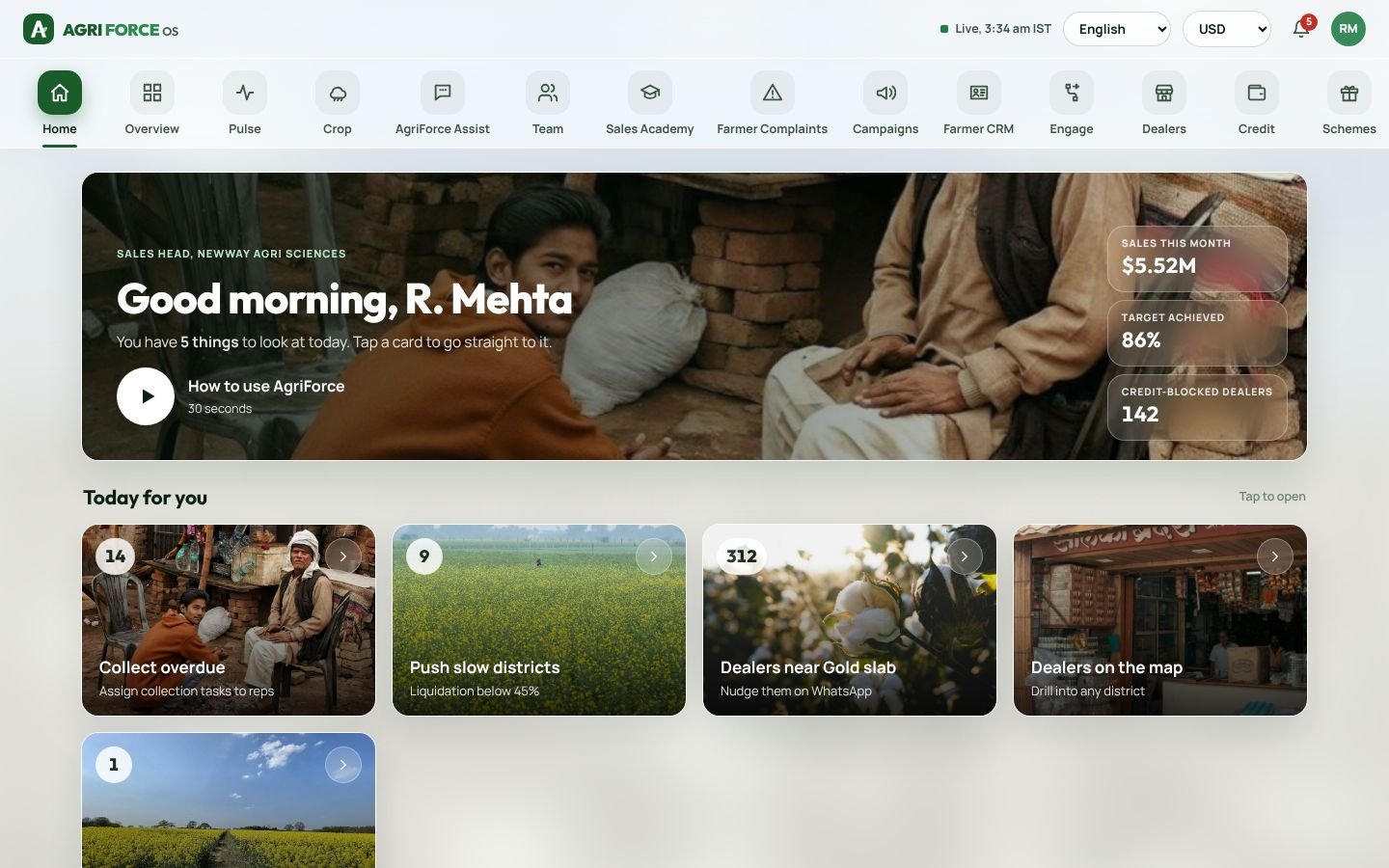Viewport: 1389px width, 868px height.
Task: Open the Pulse activity icon
Action: (245, 93)
